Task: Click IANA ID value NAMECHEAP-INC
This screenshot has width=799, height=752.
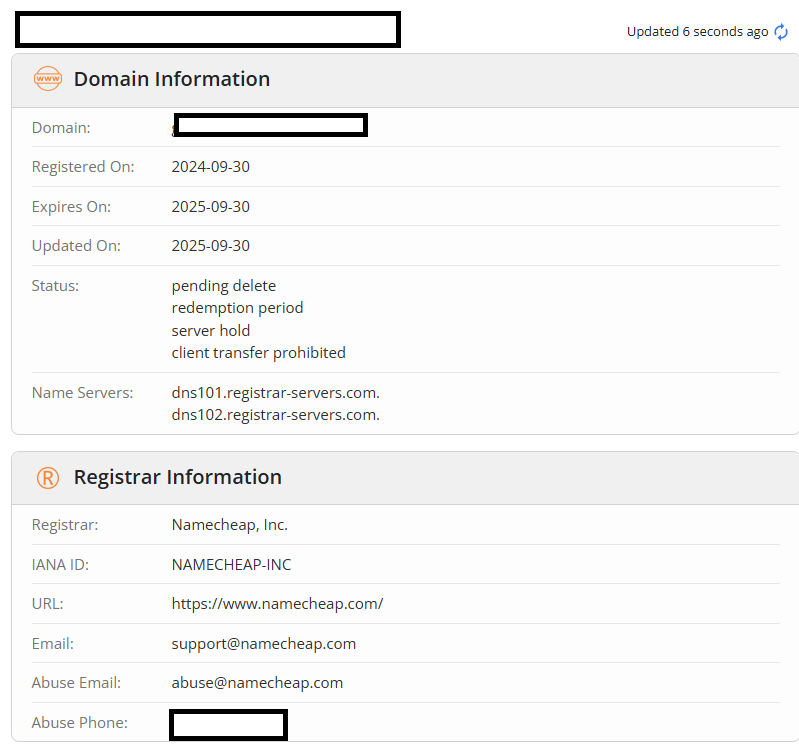Action: (231, 565)
